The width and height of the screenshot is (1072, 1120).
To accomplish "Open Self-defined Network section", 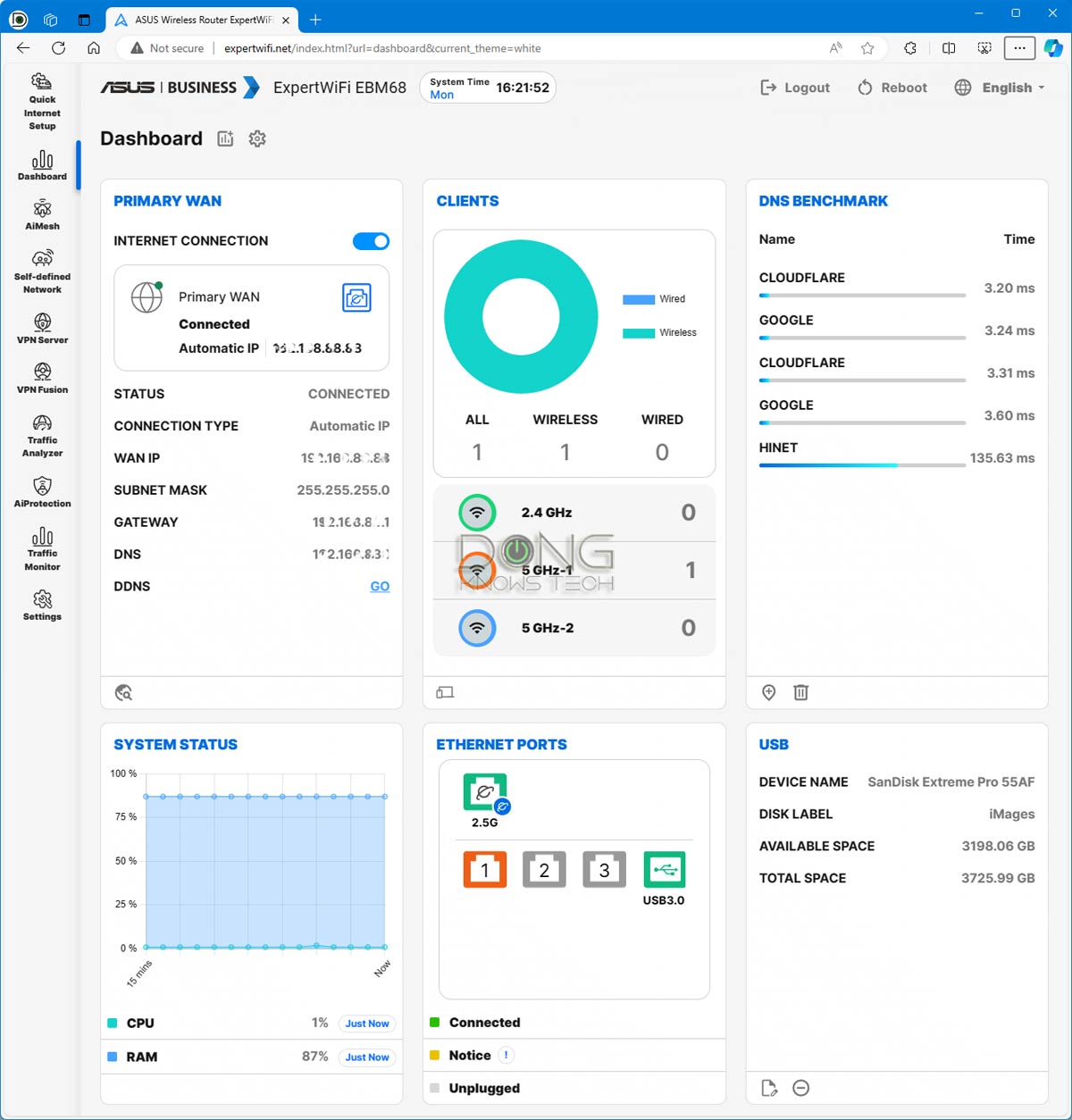I will point(42,272).
